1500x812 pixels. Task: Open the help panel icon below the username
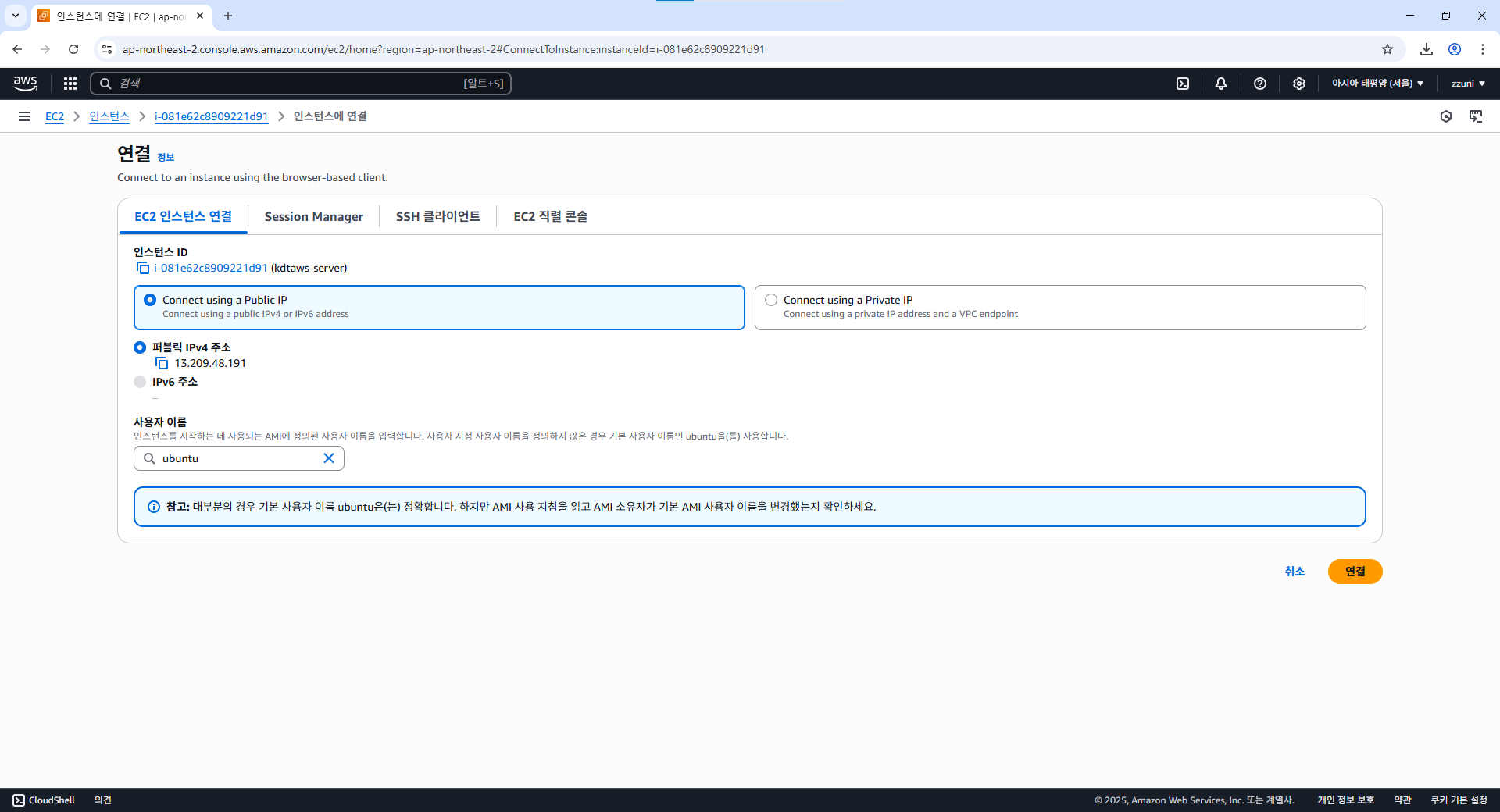pyautogui.click(x=1476, y=116)
